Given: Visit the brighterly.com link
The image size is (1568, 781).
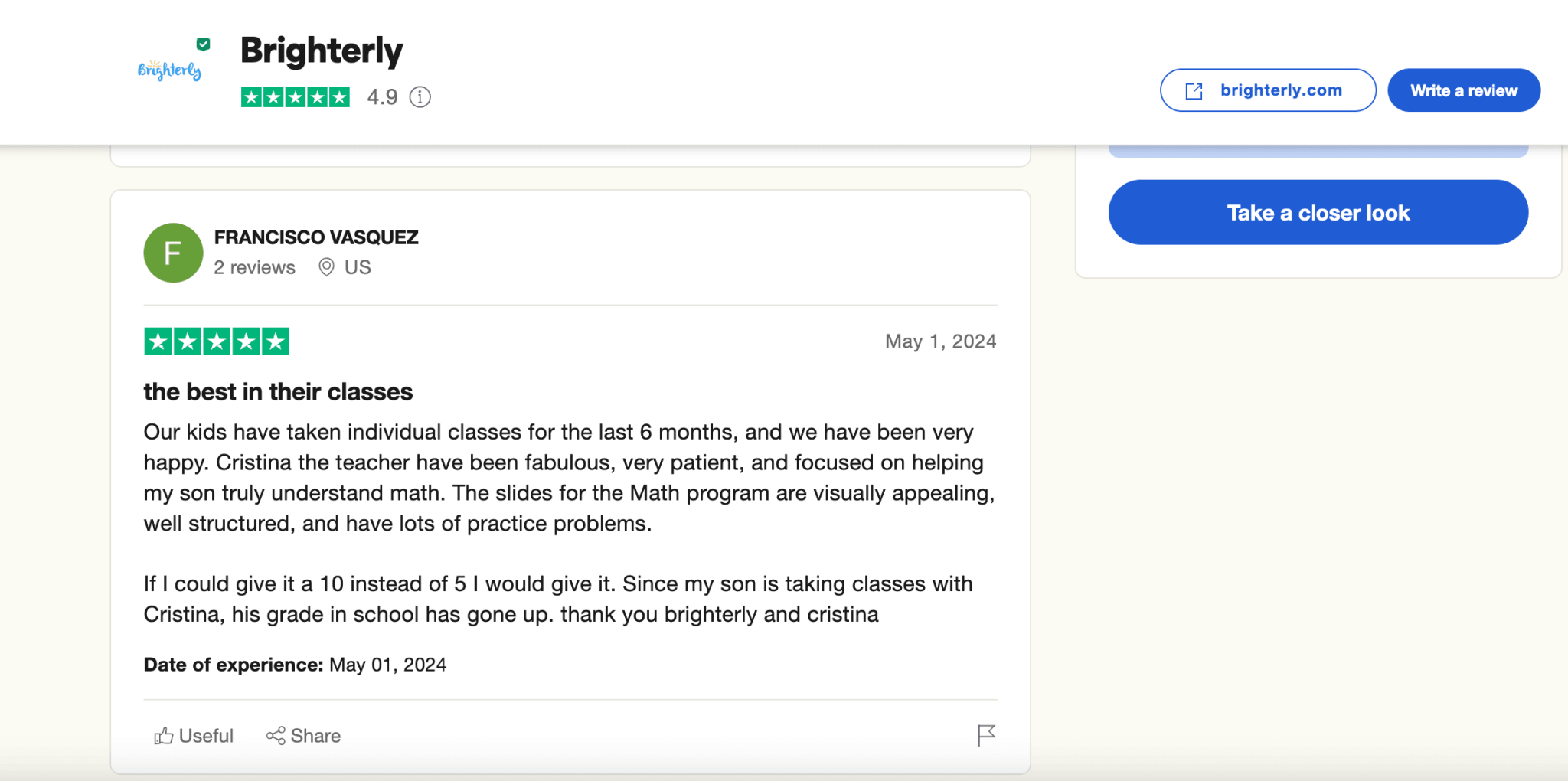Looking at the screenshot, I should 1280,90.
